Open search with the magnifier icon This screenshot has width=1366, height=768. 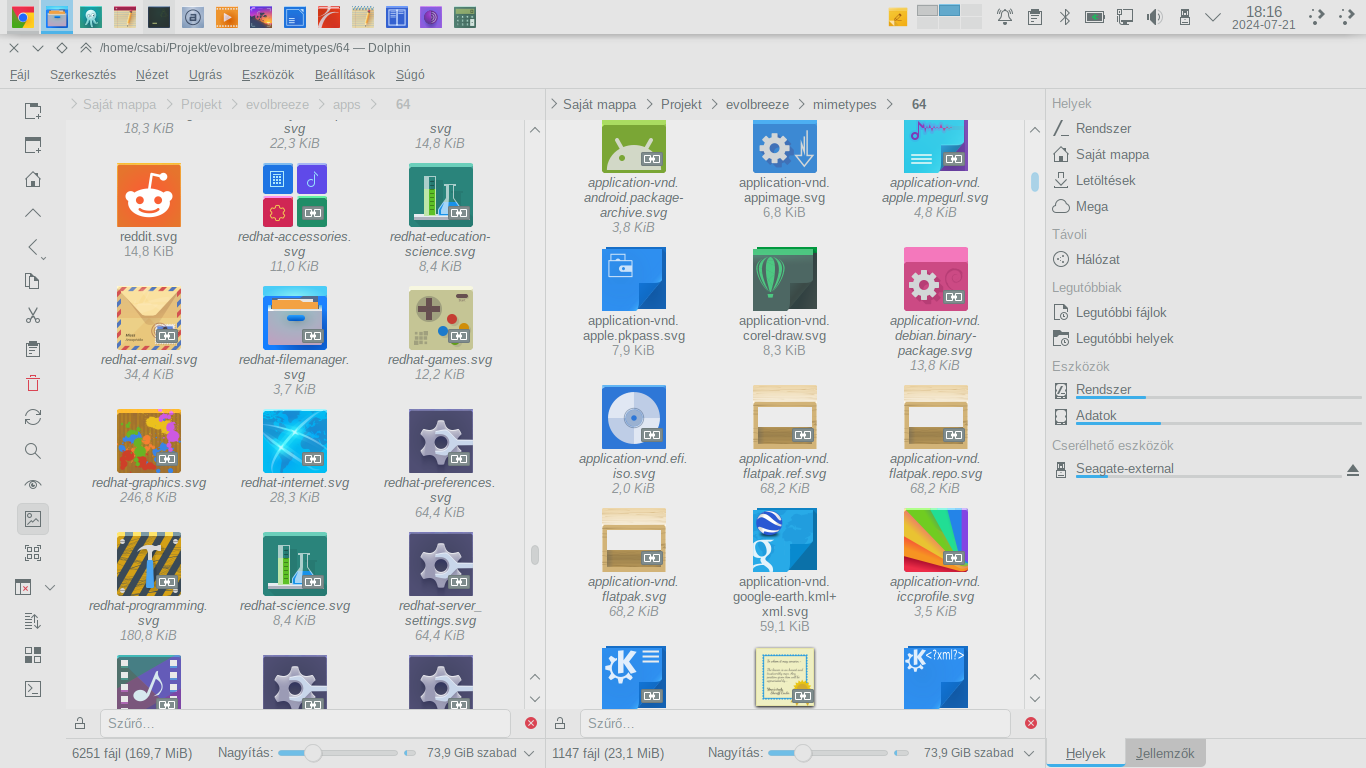click(x=33, y=451)
